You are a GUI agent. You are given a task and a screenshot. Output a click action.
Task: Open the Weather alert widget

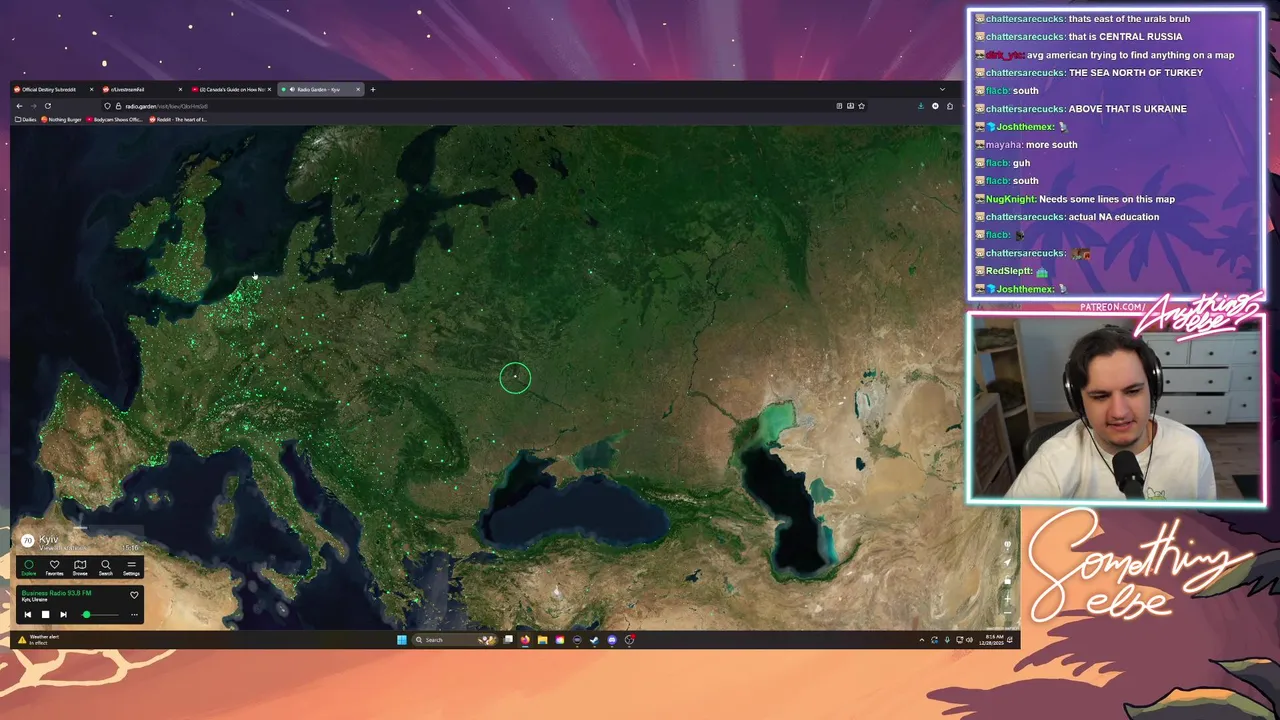pos(40,639)
